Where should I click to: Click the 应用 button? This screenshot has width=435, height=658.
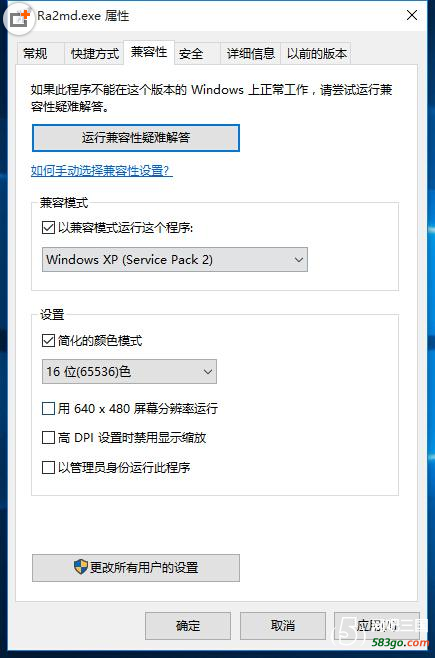(x=377, y=626)
